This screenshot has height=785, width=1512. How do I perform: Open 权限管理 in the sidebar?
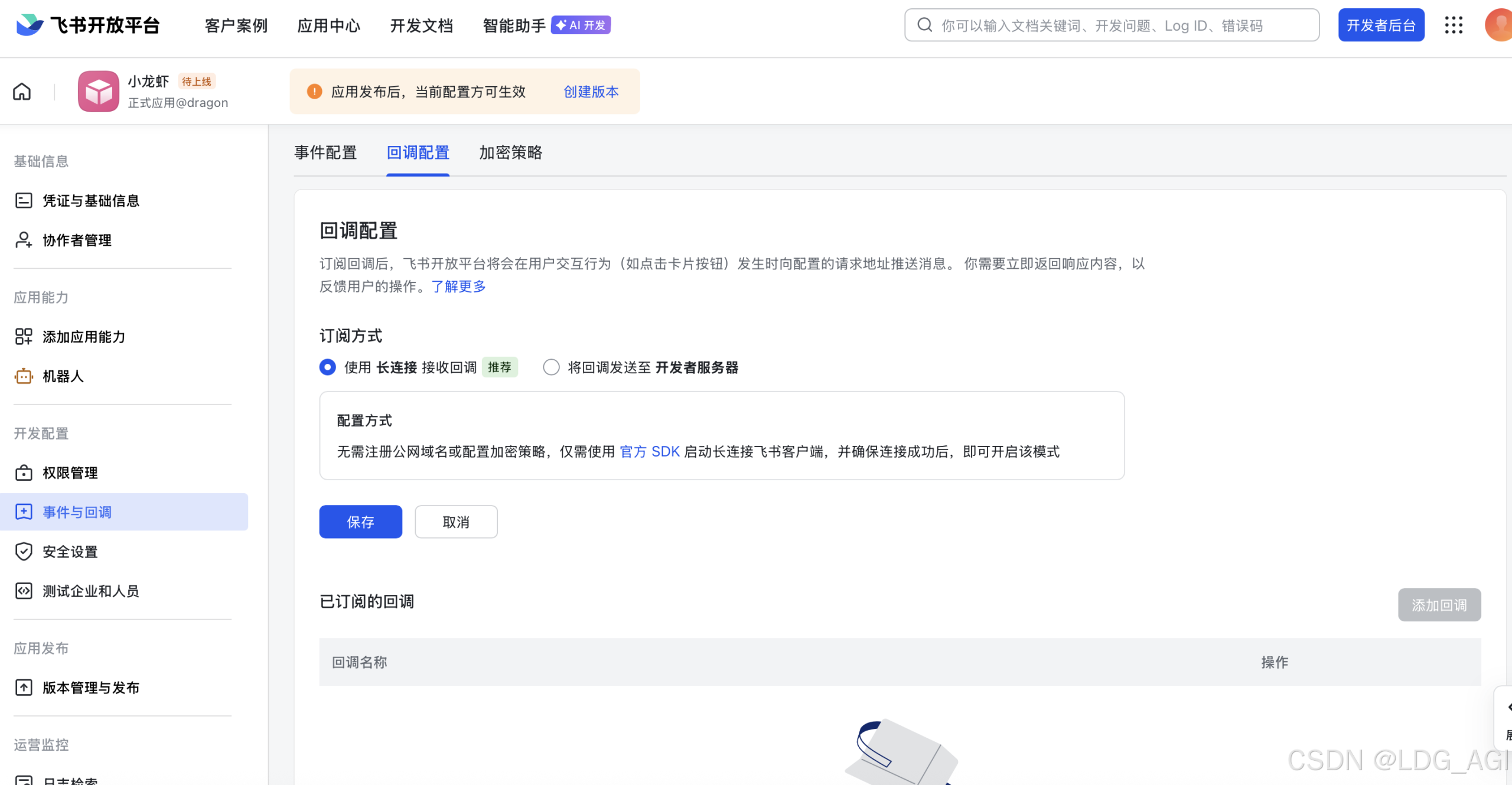[x=70, y=473]
